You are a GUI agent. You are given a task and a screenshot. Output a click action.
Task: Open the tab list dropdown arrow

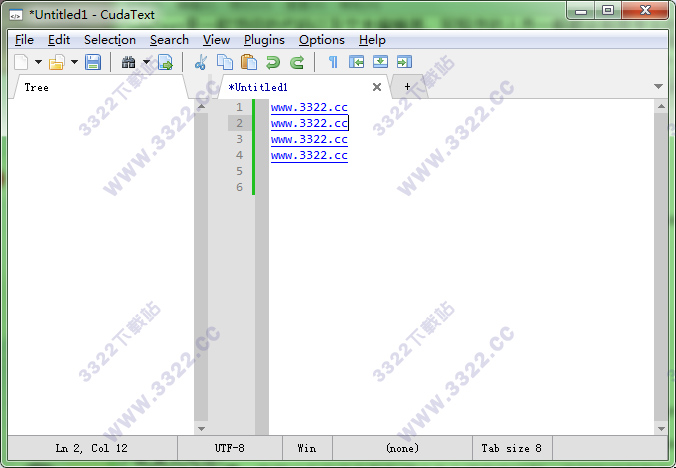pos(658,87)
